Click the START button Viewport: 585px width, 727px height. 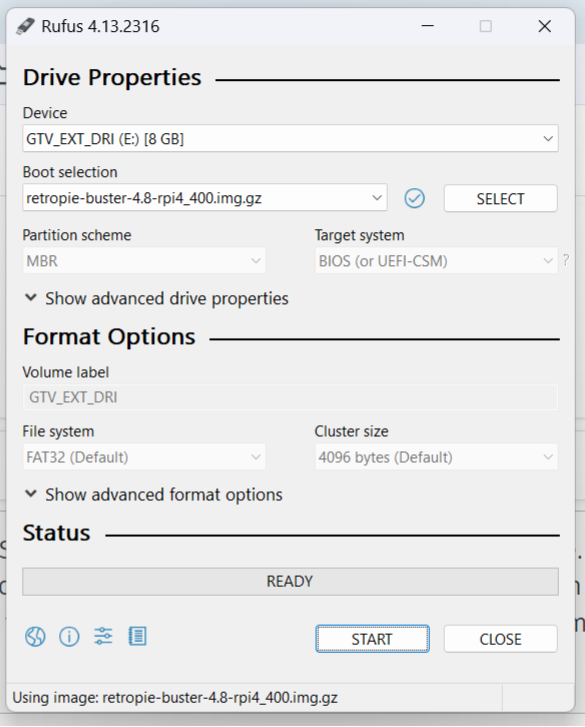(x=372, y=639)
